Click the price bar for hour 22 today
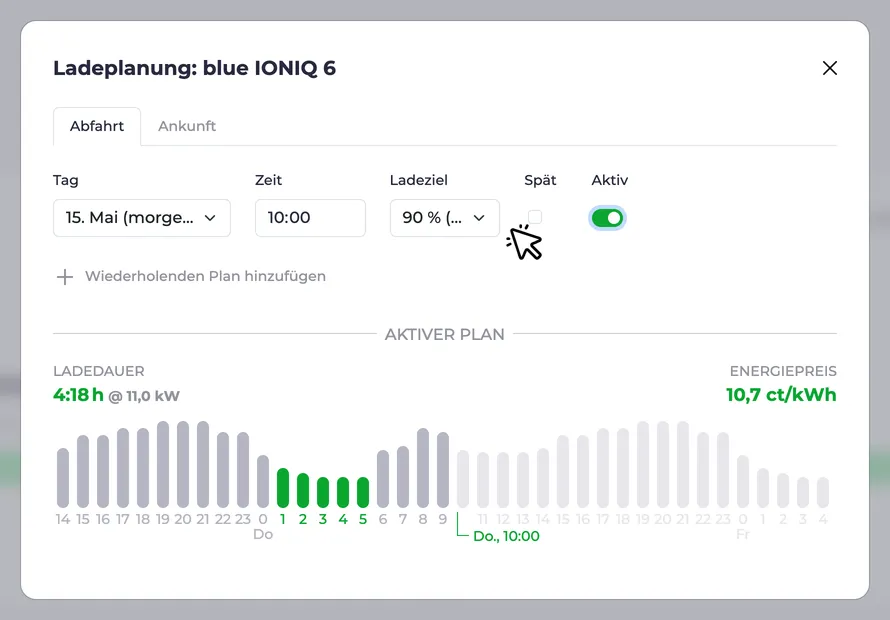 pos(223,470)
